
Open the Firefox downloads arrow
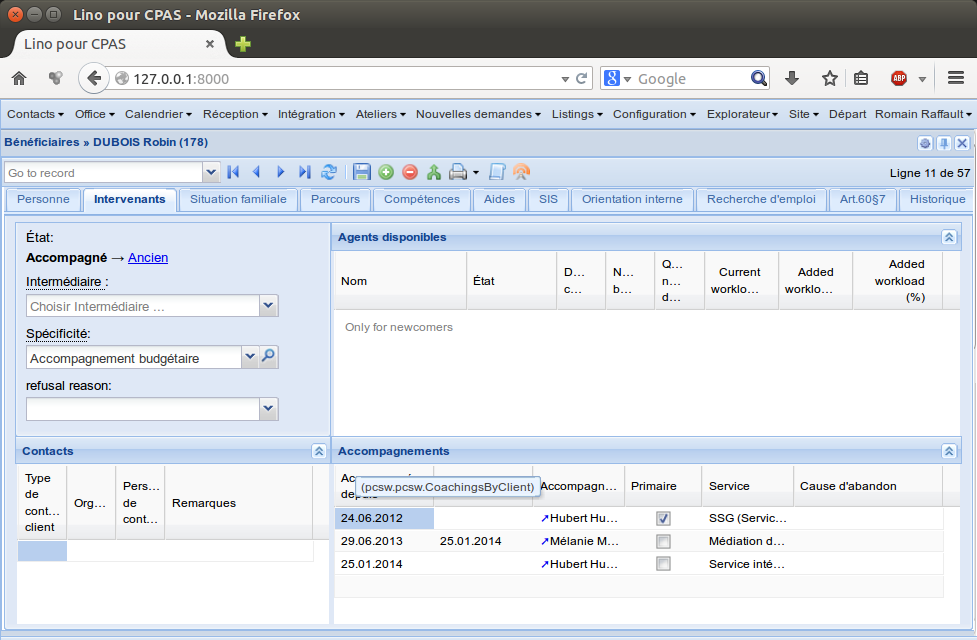792,79
